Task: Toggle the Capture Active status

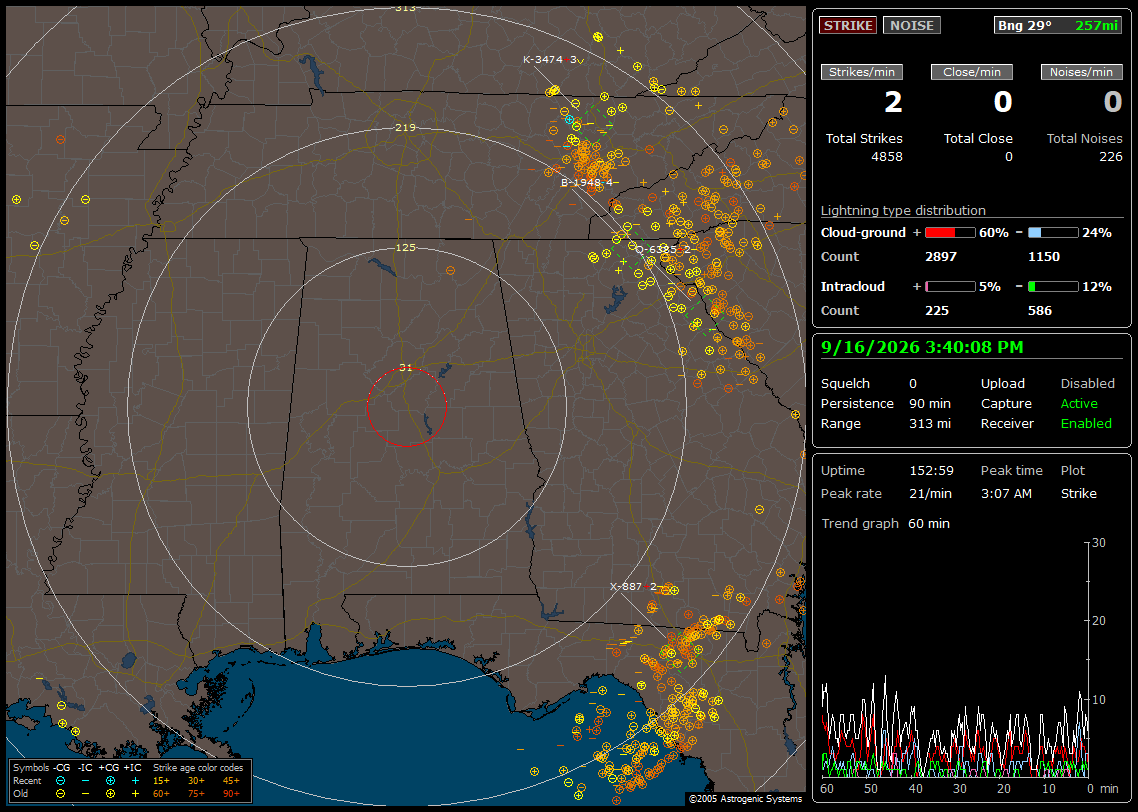Action: (1078, 403)
